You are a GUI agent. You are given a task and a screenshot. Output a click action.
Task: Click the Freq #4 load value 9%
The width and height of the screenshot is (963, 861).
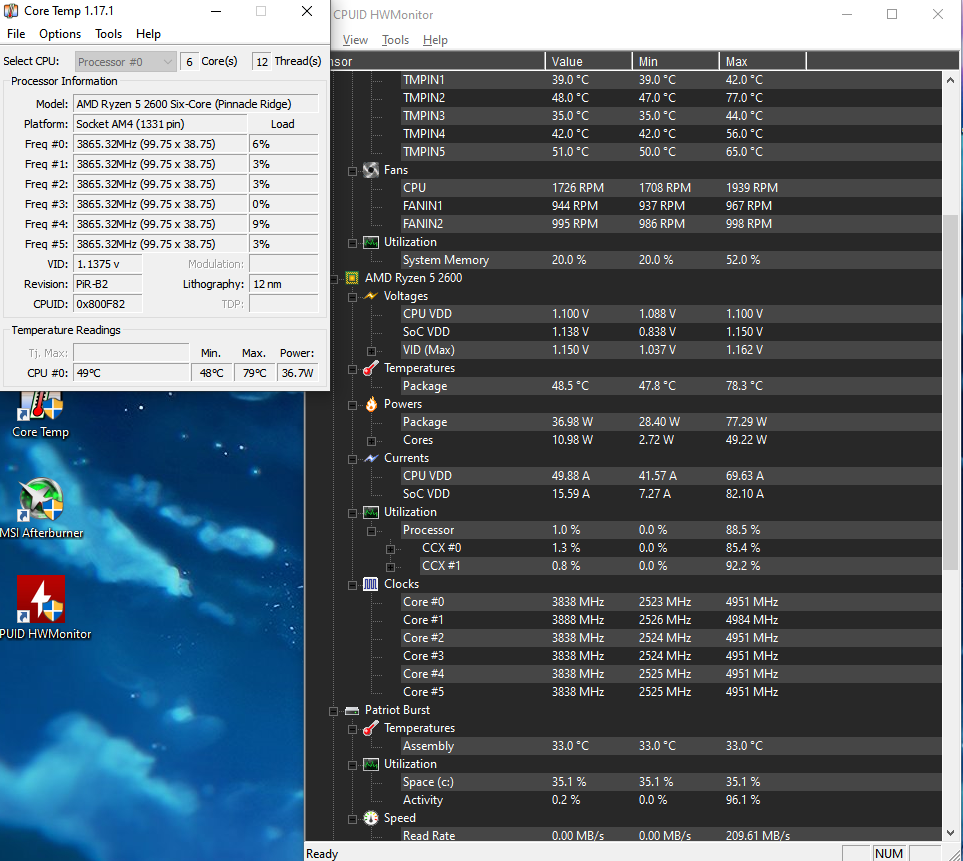click(284, 224)
